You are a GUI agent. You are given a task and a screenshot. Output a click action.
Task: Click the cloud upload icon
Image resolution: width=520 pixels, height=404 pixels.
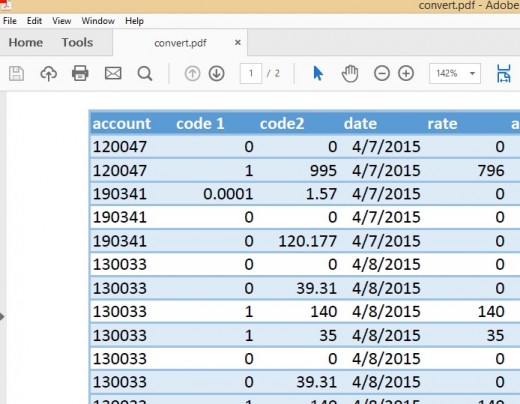[x=48, y=73]
